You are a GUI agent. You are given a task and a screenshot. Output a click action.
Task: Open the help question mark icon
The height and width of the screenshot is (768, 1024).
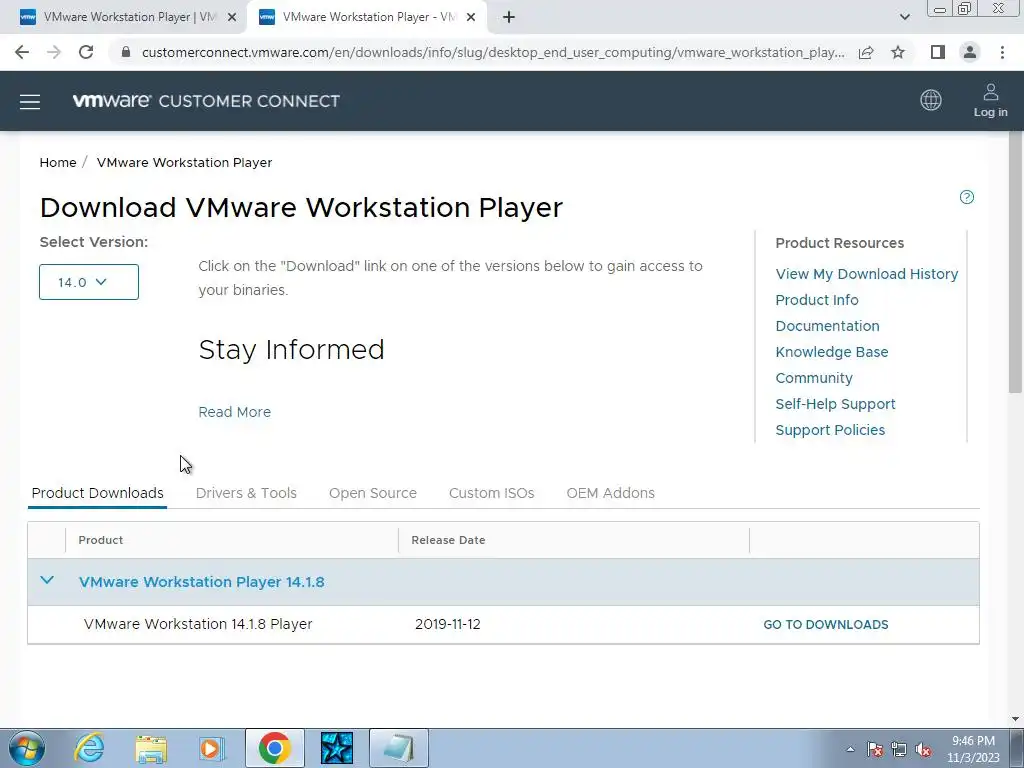click(967, 197)
